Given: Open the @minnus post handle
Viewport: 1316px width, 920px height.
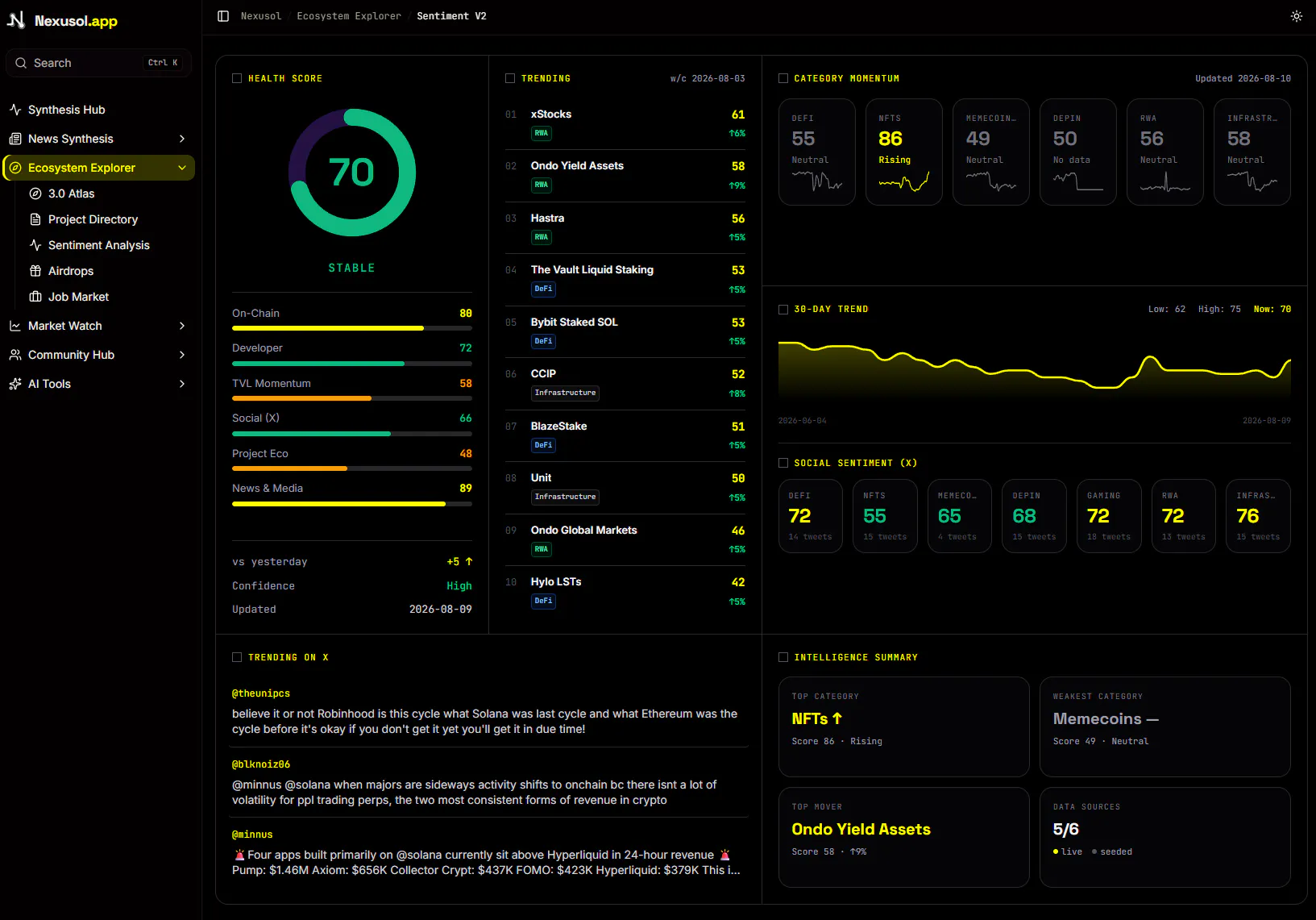Looking at the screenshot, I should coord(252,835).
